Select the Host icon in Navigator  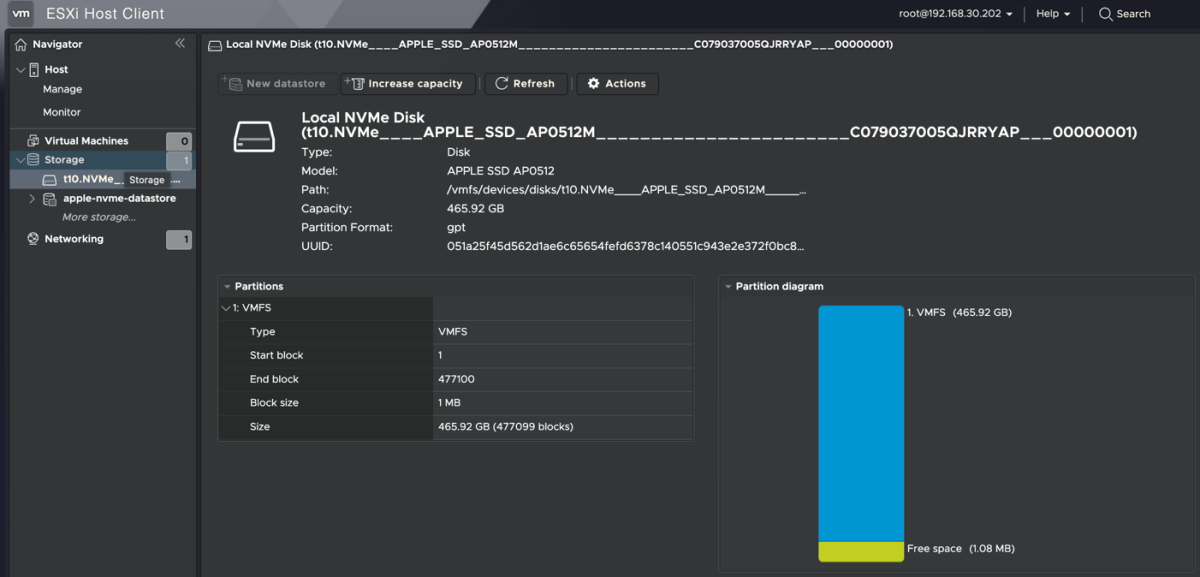tap(33, 70)
